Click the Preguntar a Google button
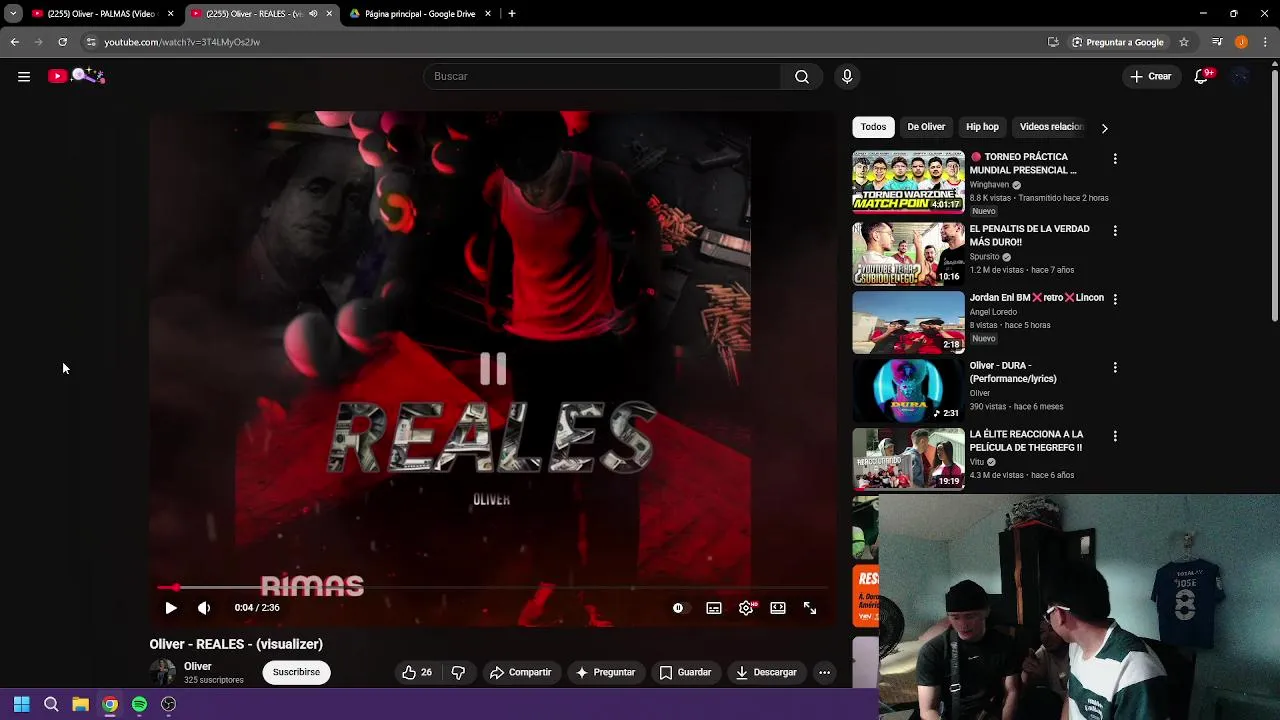 [x=1117, y=42]
